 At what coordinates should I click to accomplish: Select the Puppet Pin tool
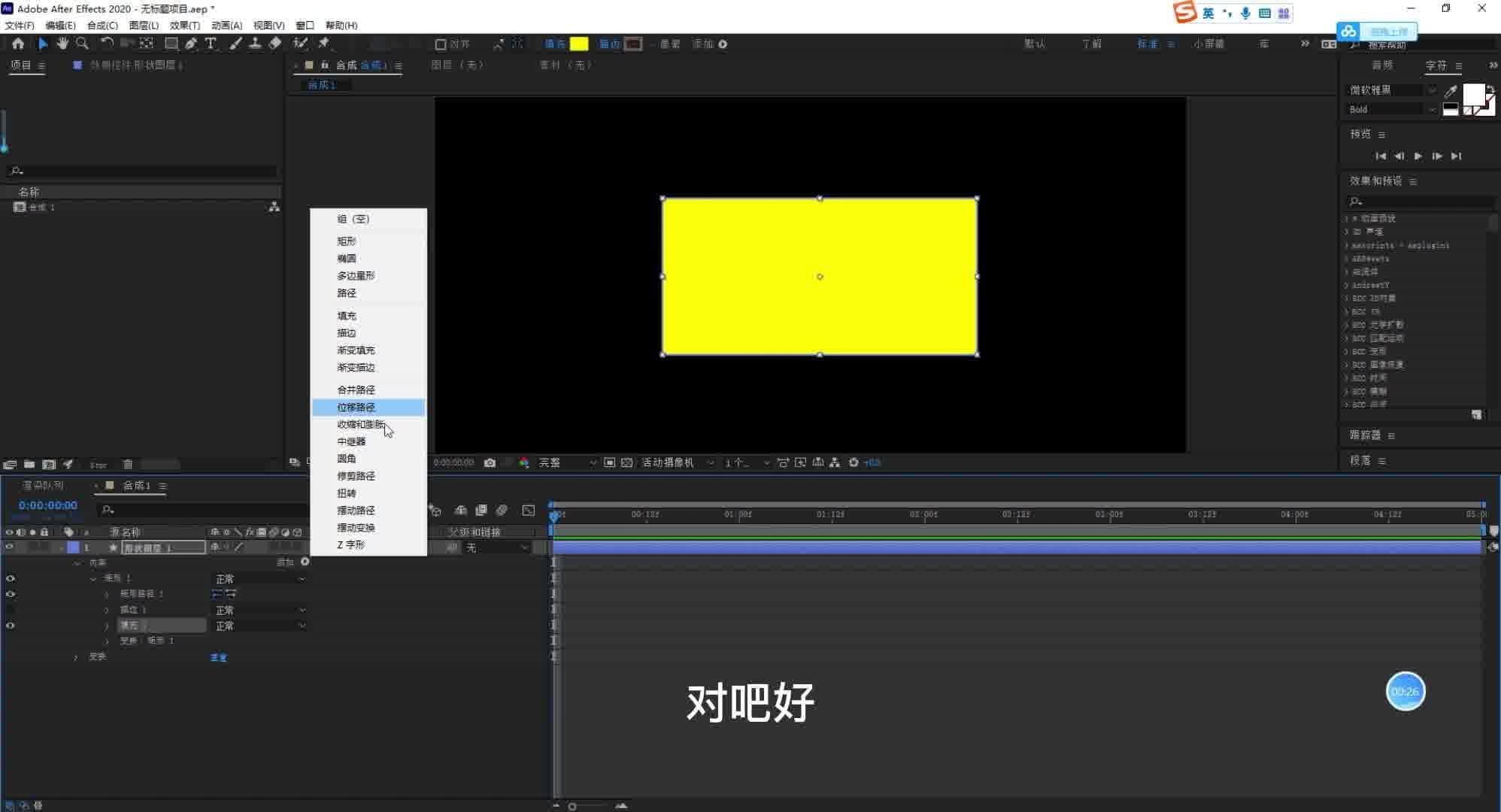click(x=324, y=44)
